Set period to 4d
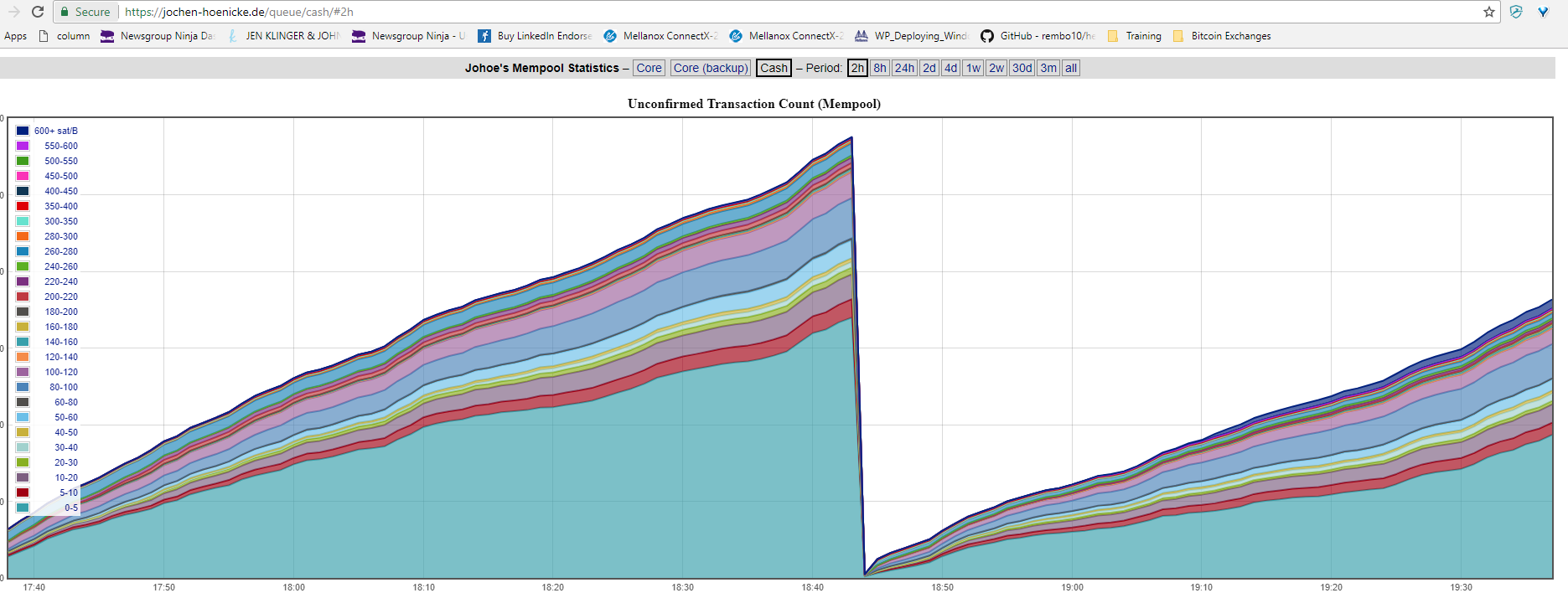Viewport: 1568px width, 598px height. click(950, 68)
